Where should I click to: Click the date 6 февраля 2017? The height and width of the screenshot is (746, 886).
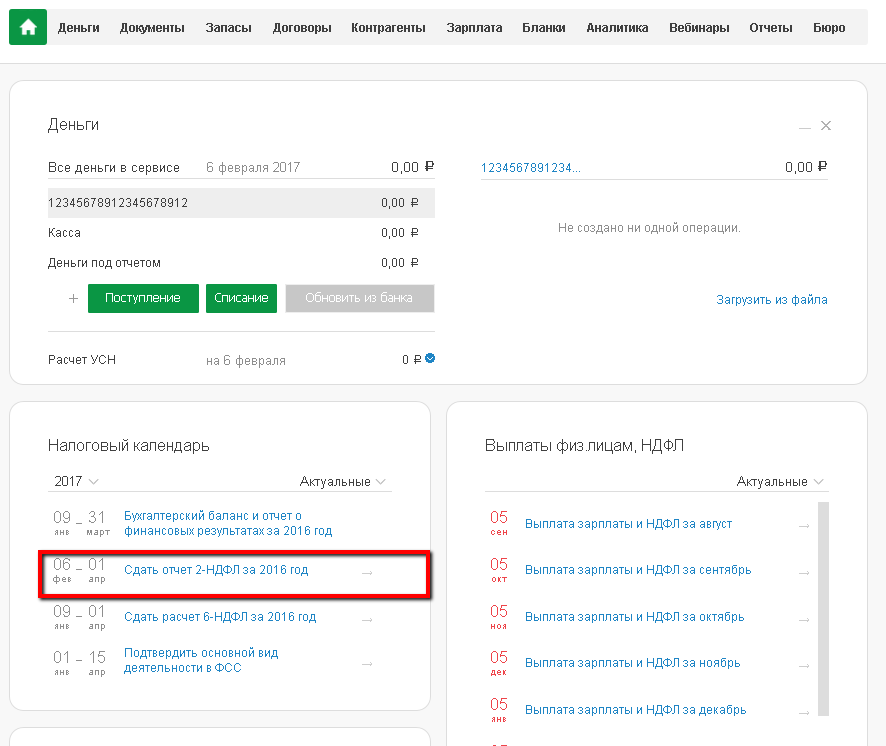[x=253, y=168]
